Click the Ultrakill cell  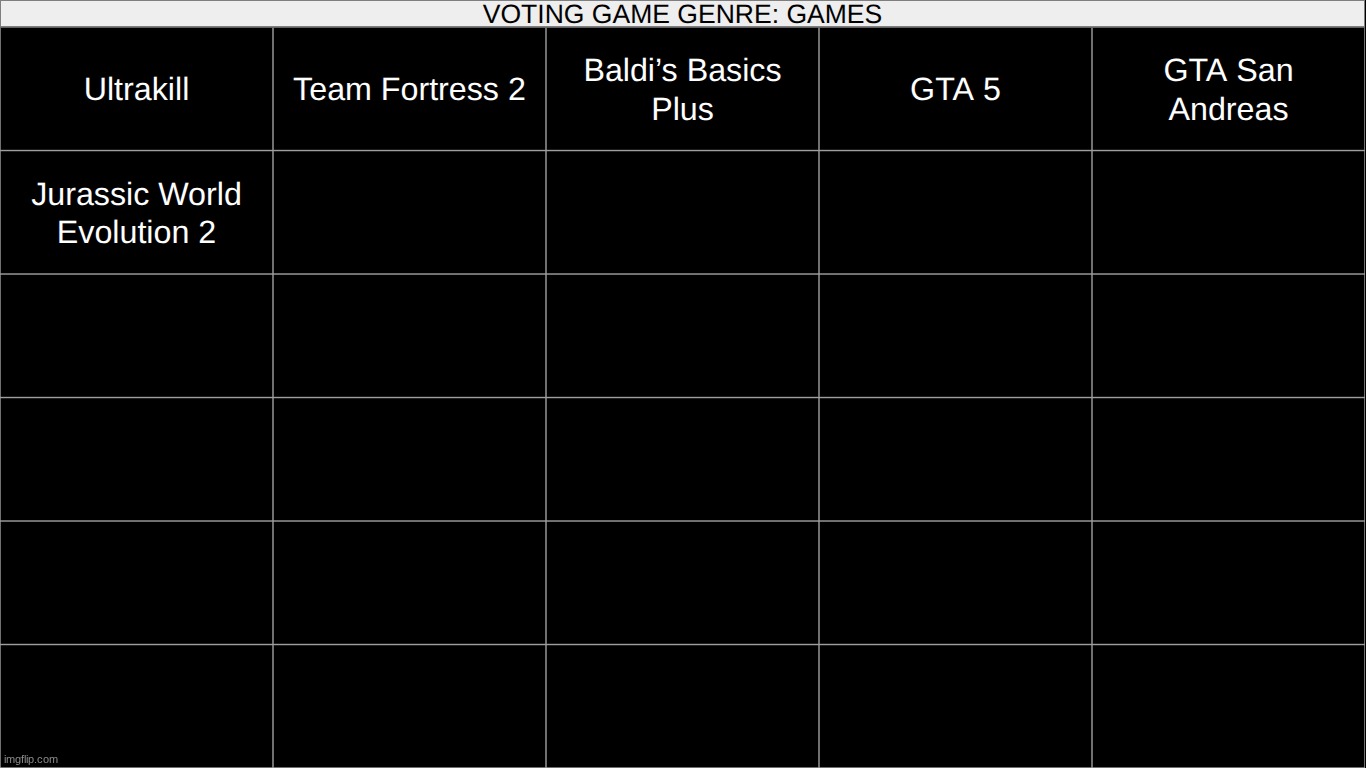136,89
